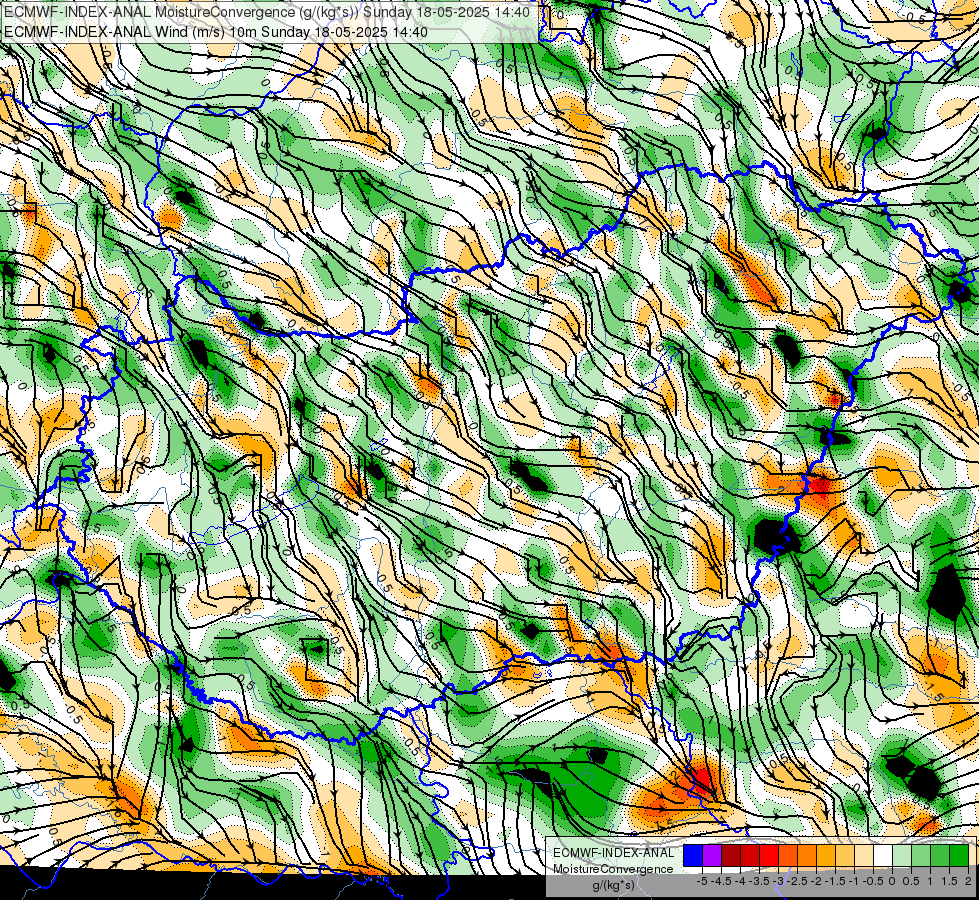Click the legend tick value -3.5

click(759, 881)
